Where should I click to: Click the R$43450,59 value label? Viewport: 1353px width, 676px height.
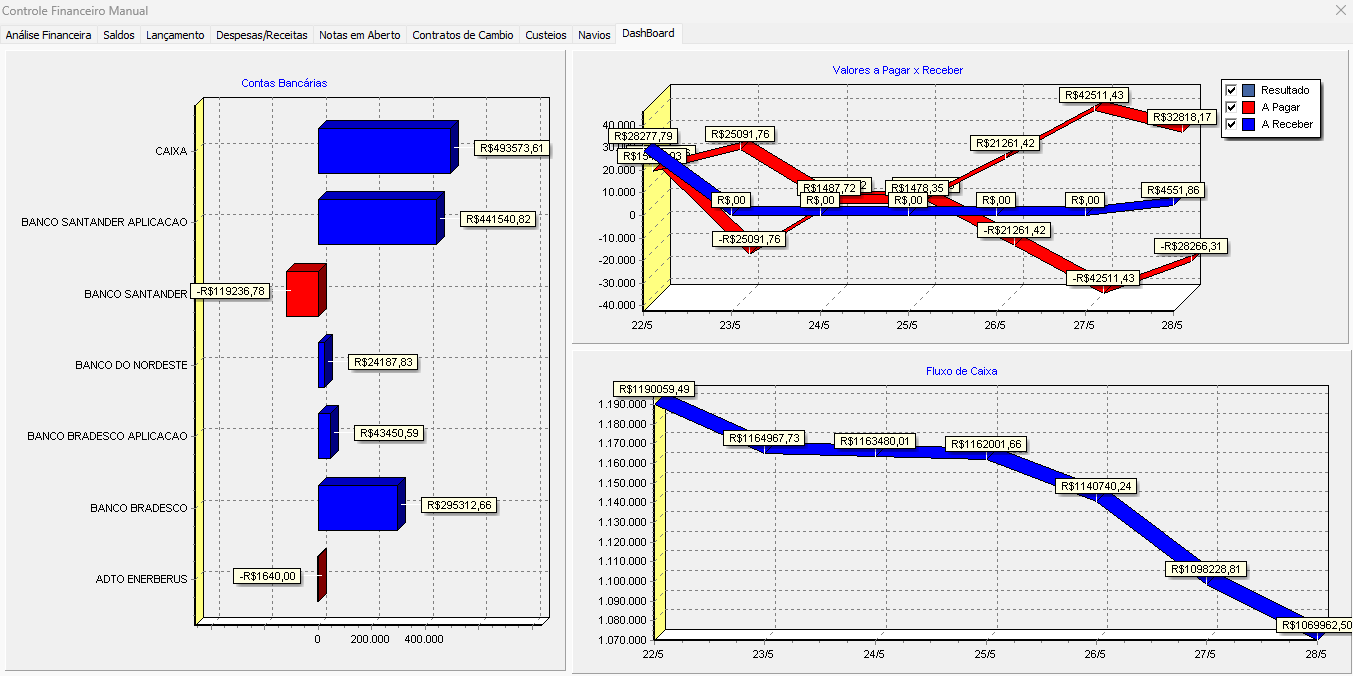tap(390, 433)
